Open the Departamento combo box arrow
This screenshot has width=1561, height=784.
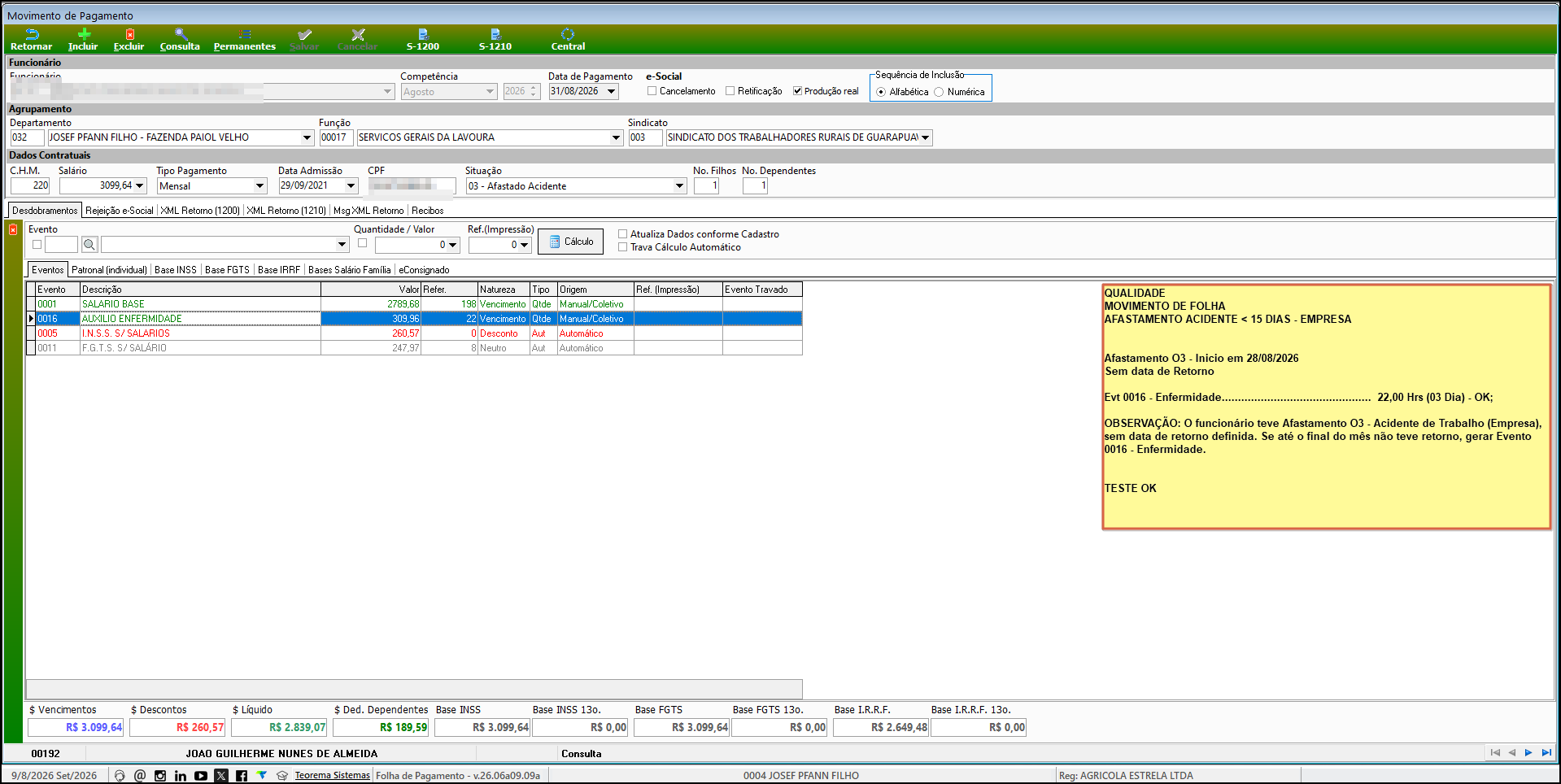[x=307, y=137]
